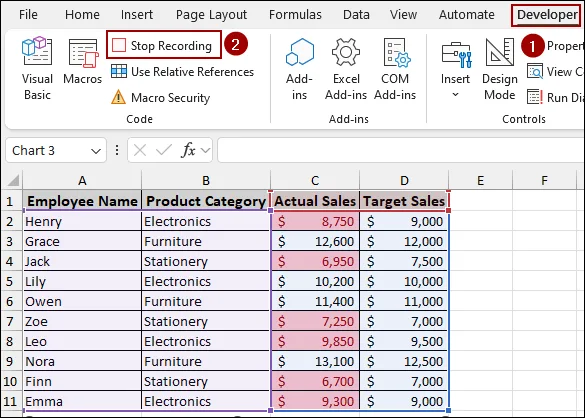Switch to the Home tab
Image resolution: width=585 pixels, height=418 pixels.
82,15
